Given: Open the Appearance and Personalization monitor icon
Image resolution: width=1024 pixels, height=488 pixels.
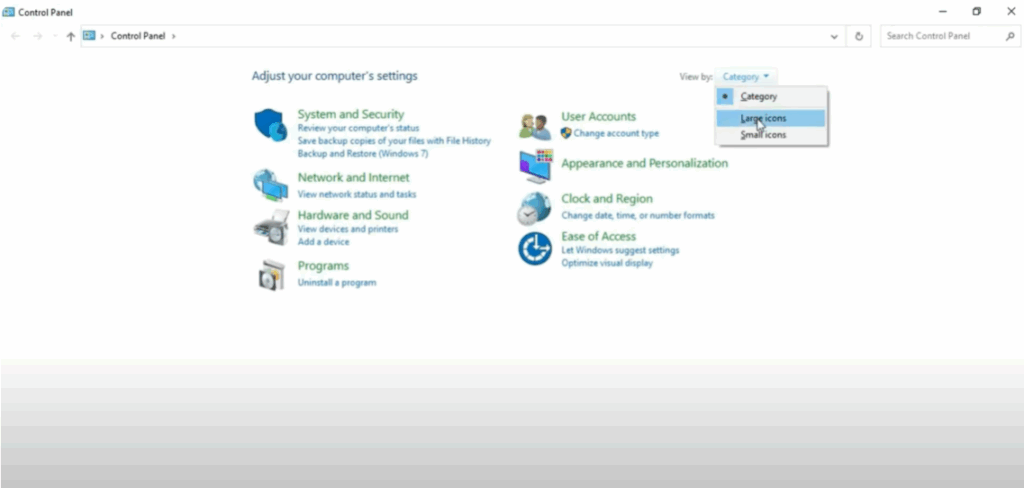Looking at the screenshot, I should pos(535,166).
